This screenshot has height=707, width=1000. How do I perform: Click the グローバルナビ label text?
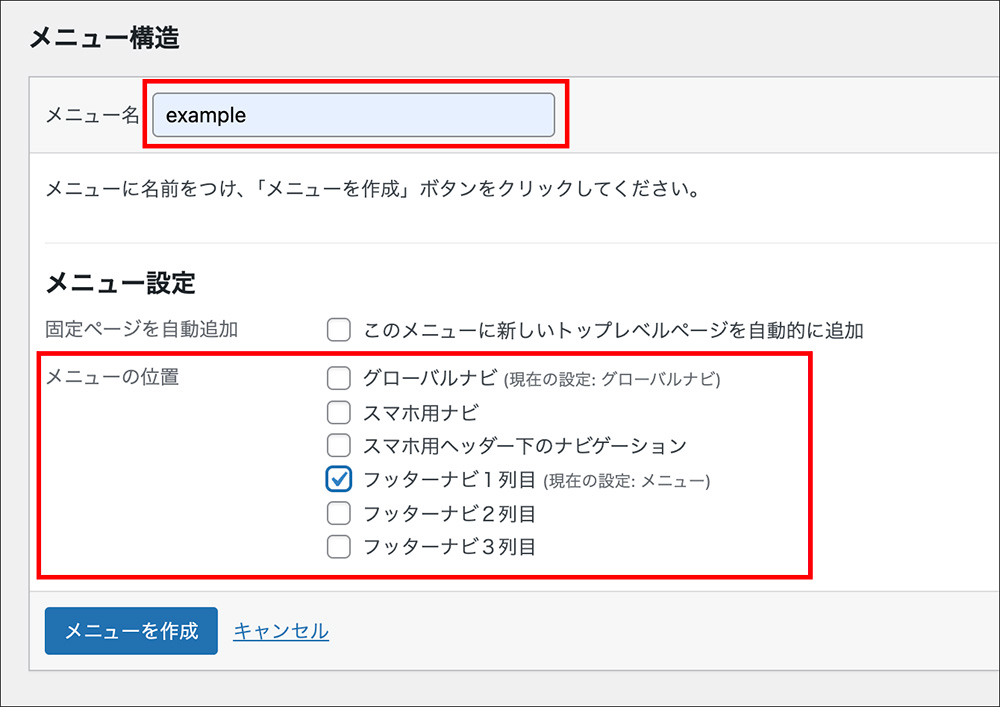pyautogui.click(x=430, y=378)
